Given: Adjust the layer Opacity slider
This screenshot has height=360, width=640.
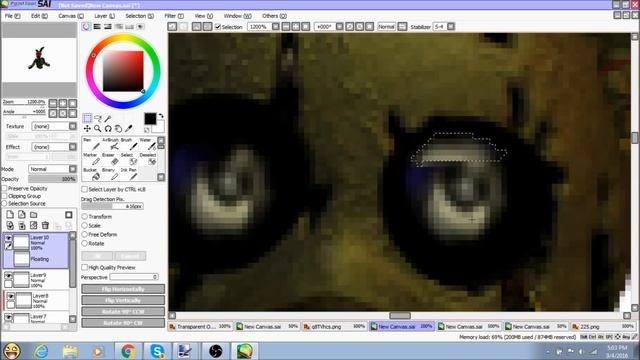Looking at the screenshot, I should [x=52, y=179].
